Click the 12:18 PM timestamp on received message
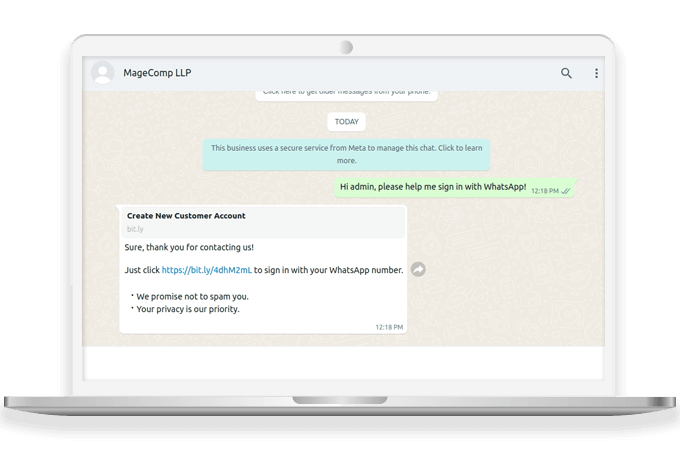This screenshot has height=450, width=680. tap(389, 327)
